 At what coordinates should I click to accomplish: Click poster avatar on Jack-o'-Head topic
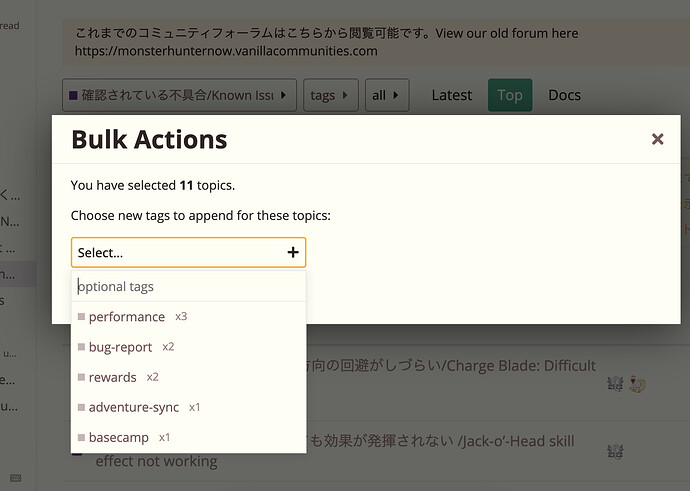[615, 451]
